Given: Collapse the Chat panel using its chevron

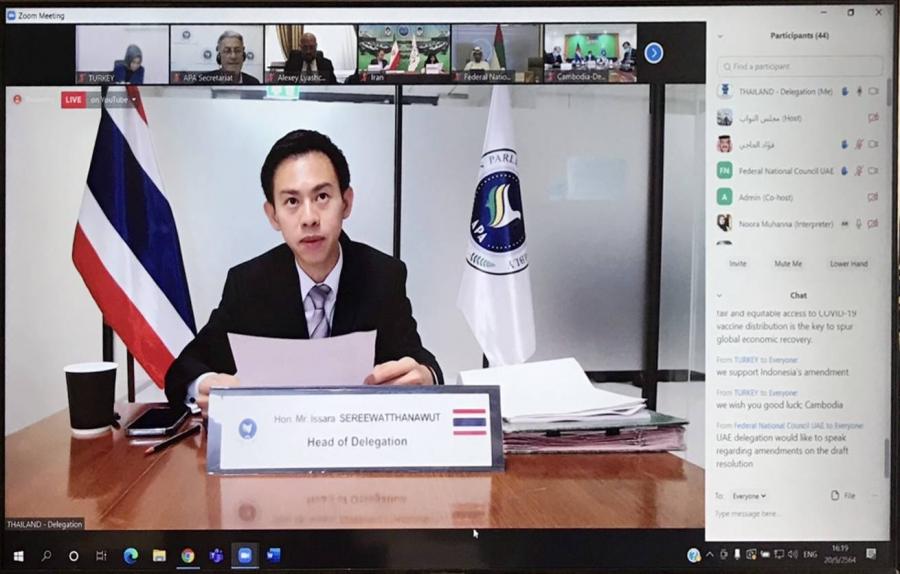Looking at the screenshot, I should click(720, 295).
